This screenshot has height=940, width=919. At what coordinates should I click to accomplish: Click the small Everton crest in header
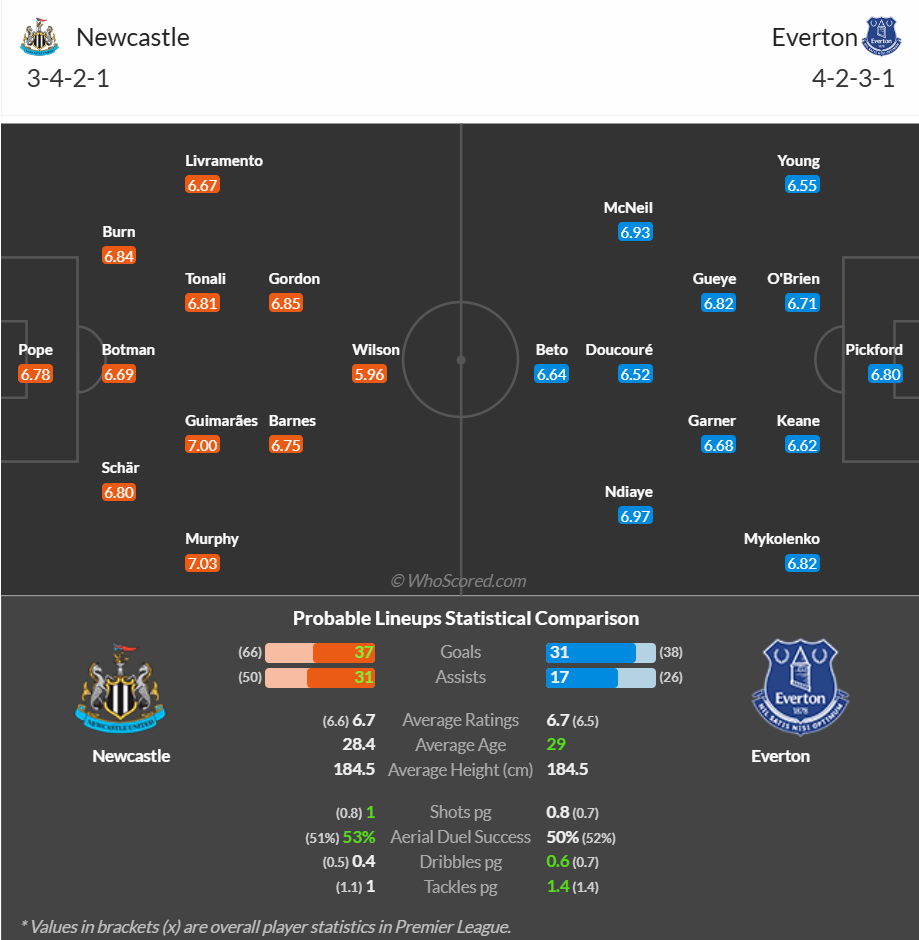coord(881,37)
